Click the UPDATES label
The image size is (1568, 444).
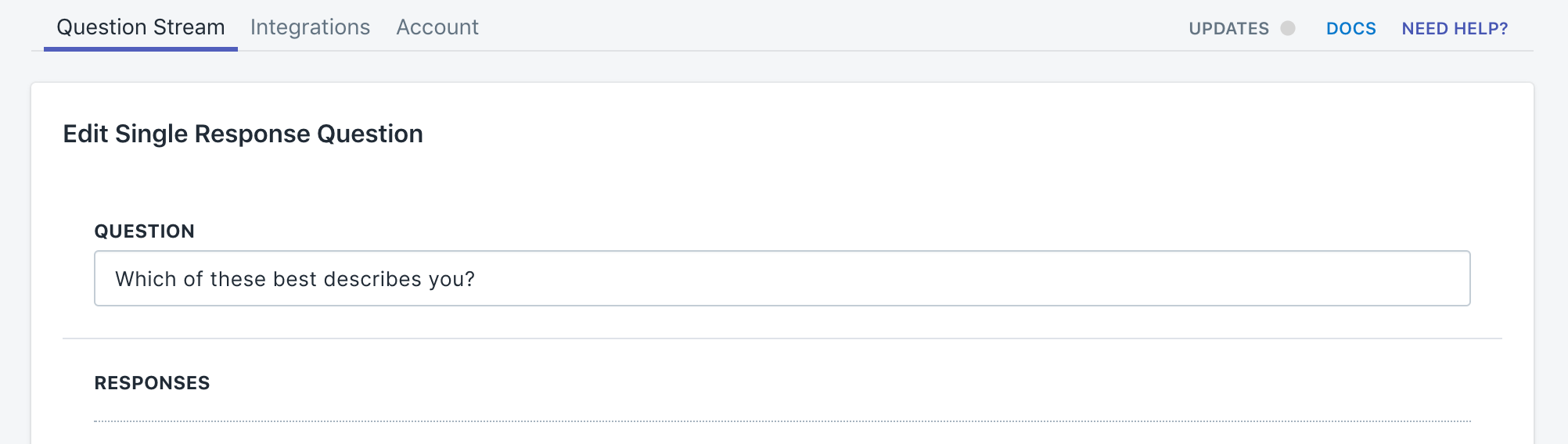coord(1228,28)
